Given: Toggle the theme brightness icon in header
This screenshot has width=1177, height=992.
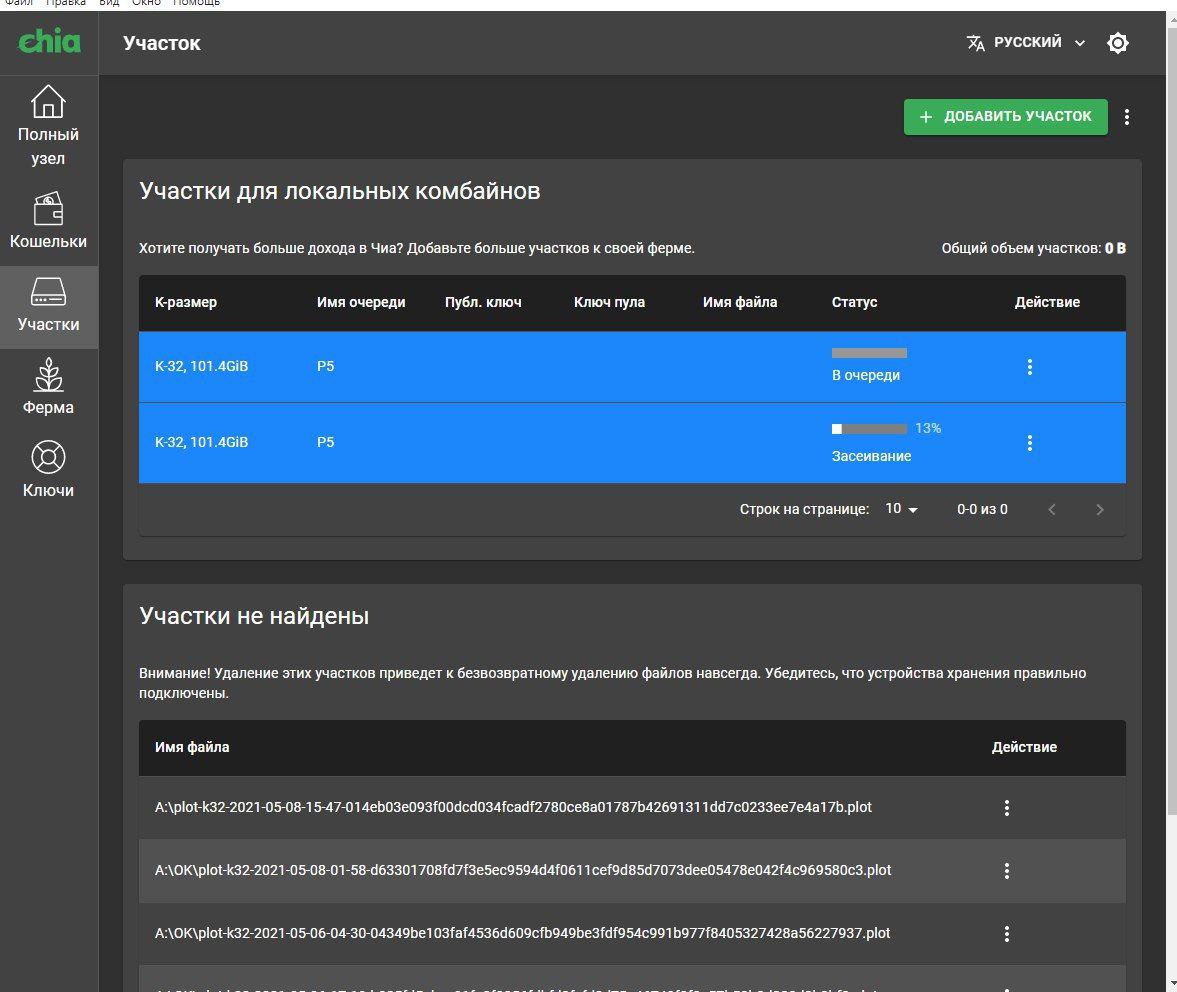Looking at the screenshot, I should (1118, 43).
